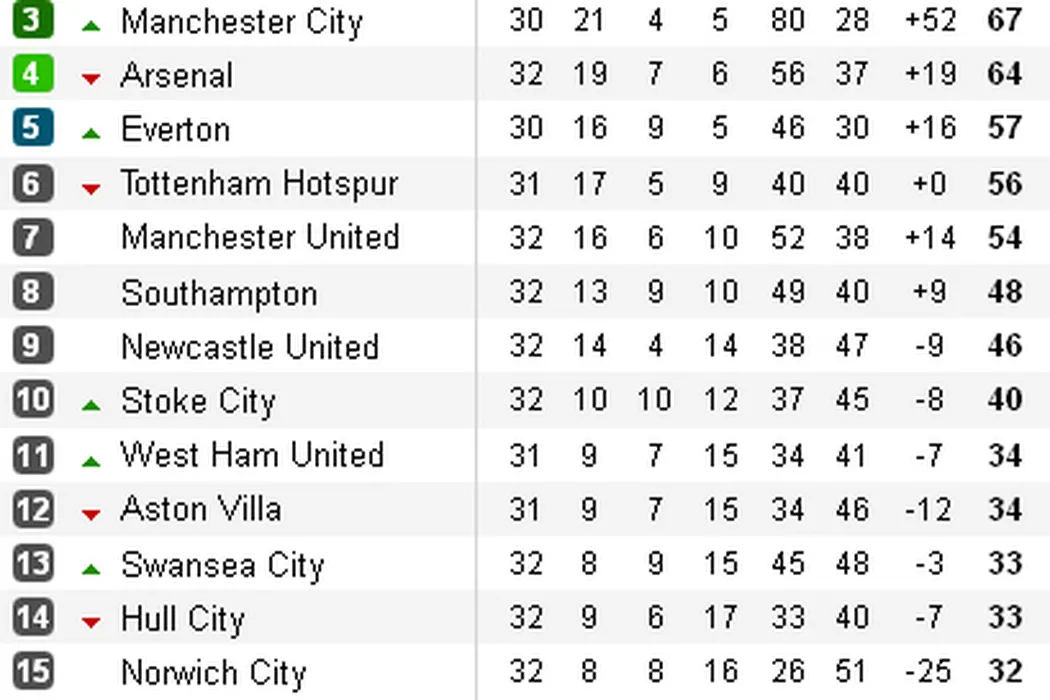Viewport: 1050px width, 700px height.
Task: Click the red down arrow beside Tottenham Hotspur
Action: point(91,187)
